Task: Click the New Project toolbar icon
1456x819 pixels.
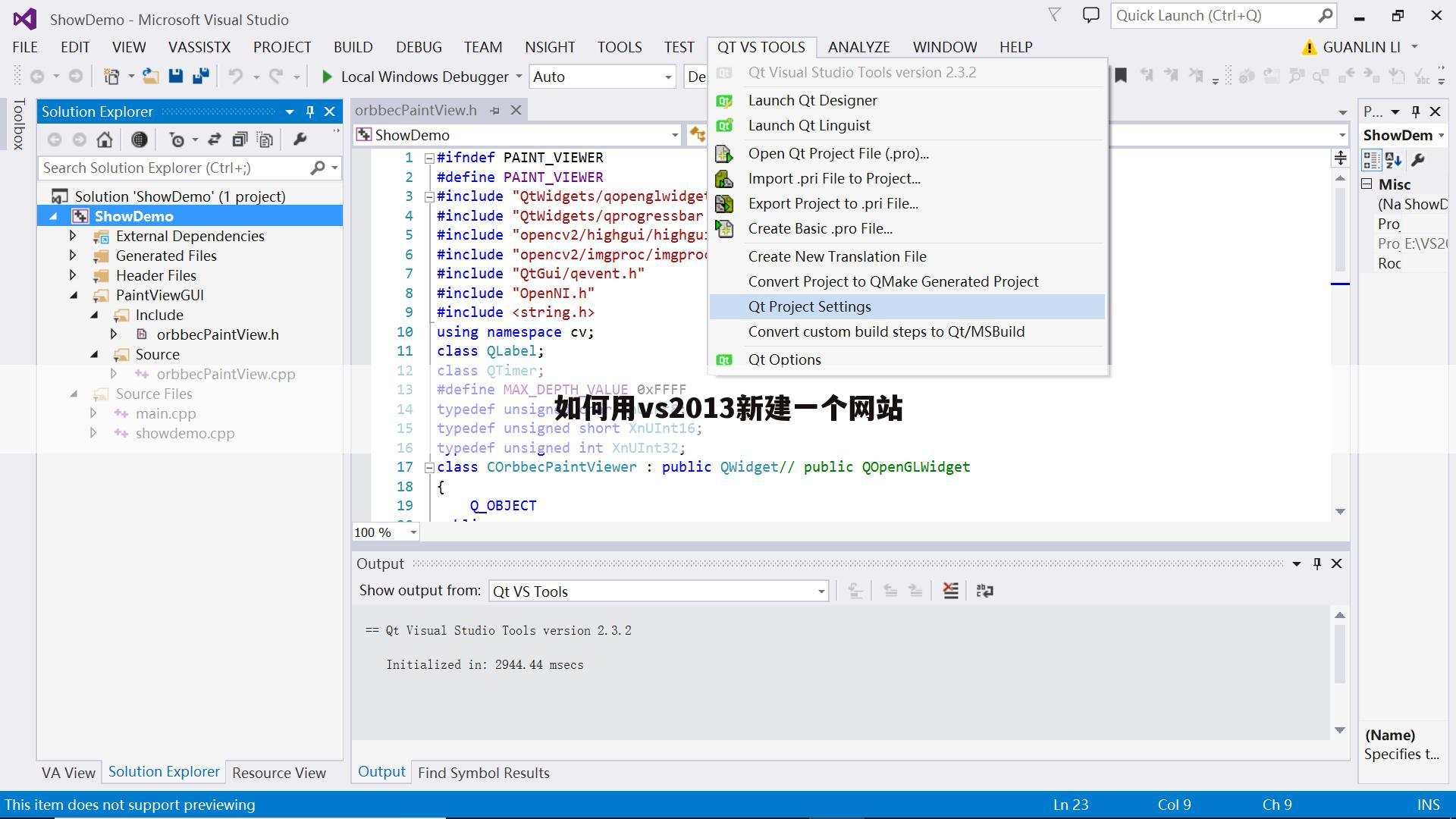Action: click(111, 77)
